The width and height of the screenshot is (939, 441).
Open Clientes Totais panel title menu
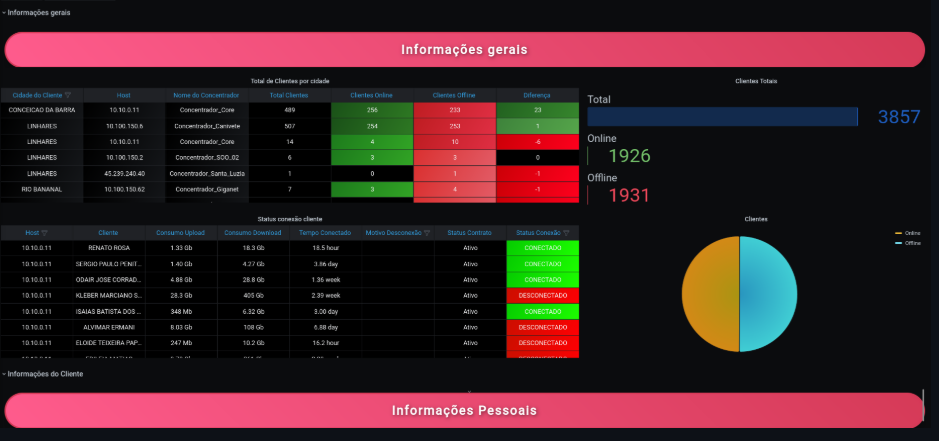pos(755,80)
